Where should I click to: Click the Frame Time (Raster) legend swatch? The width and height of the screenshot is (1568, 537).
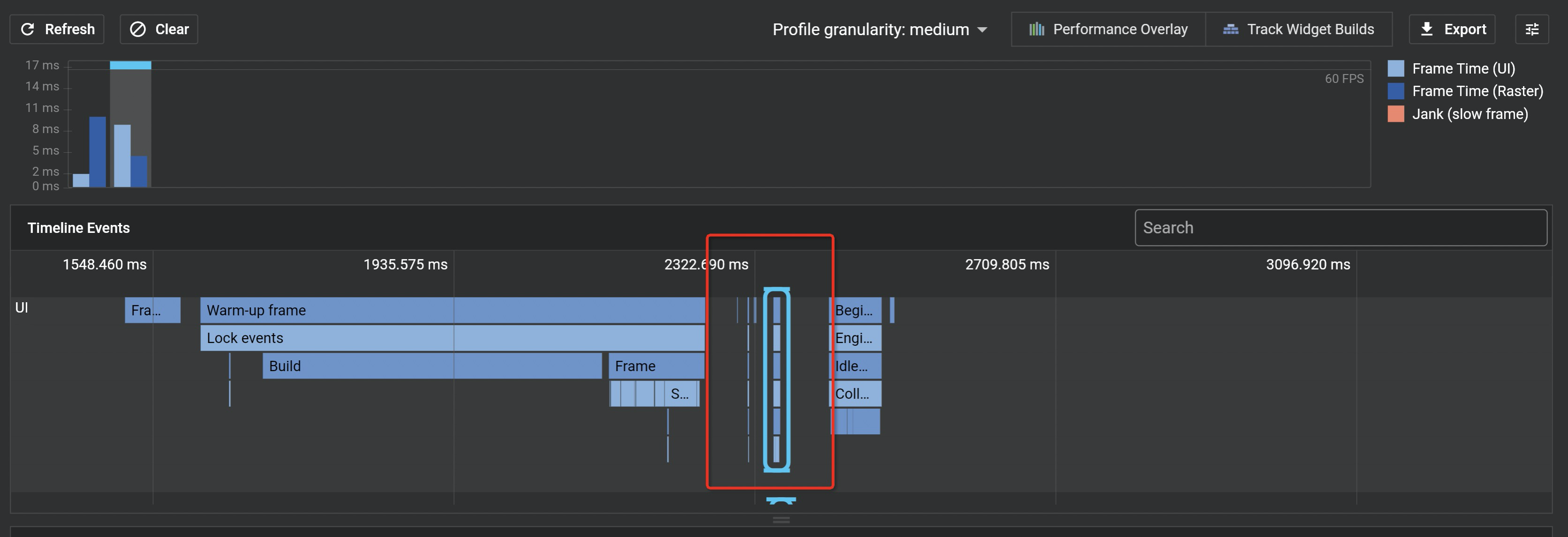(x=1396, y=90)
